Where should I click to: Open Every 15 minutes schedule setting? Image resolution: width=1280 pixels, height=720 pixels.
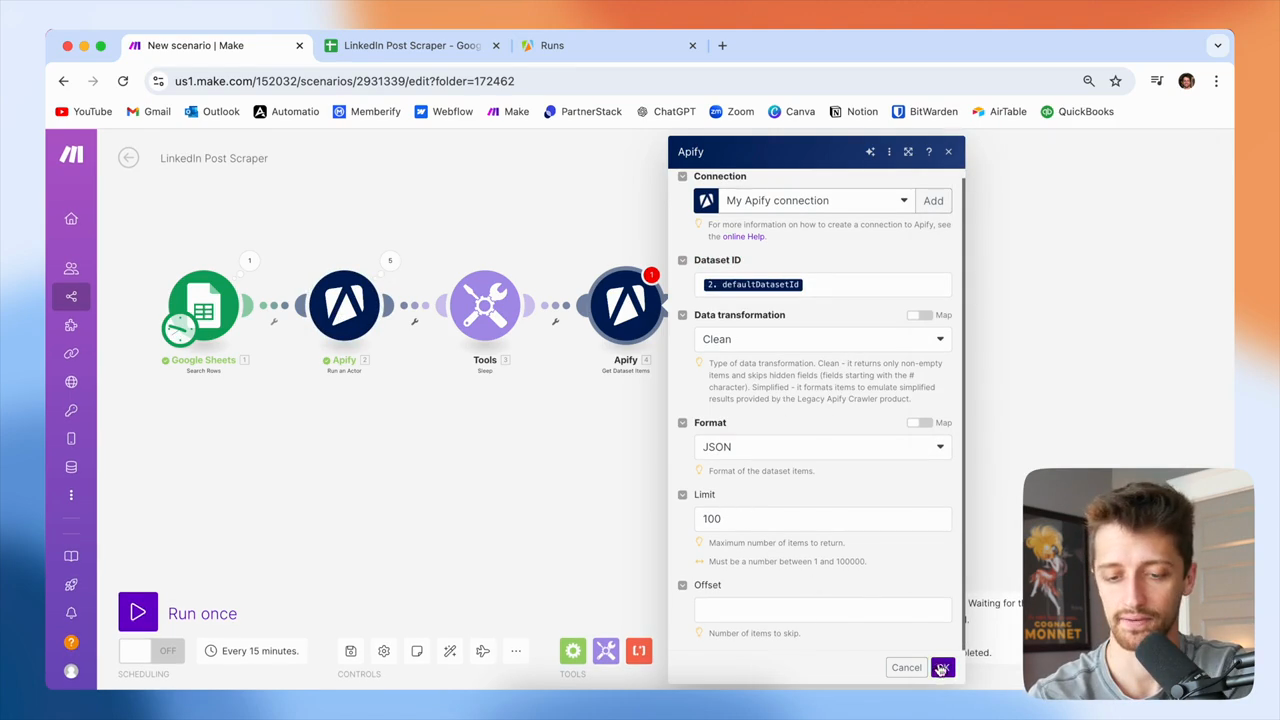tap(252, 651)
